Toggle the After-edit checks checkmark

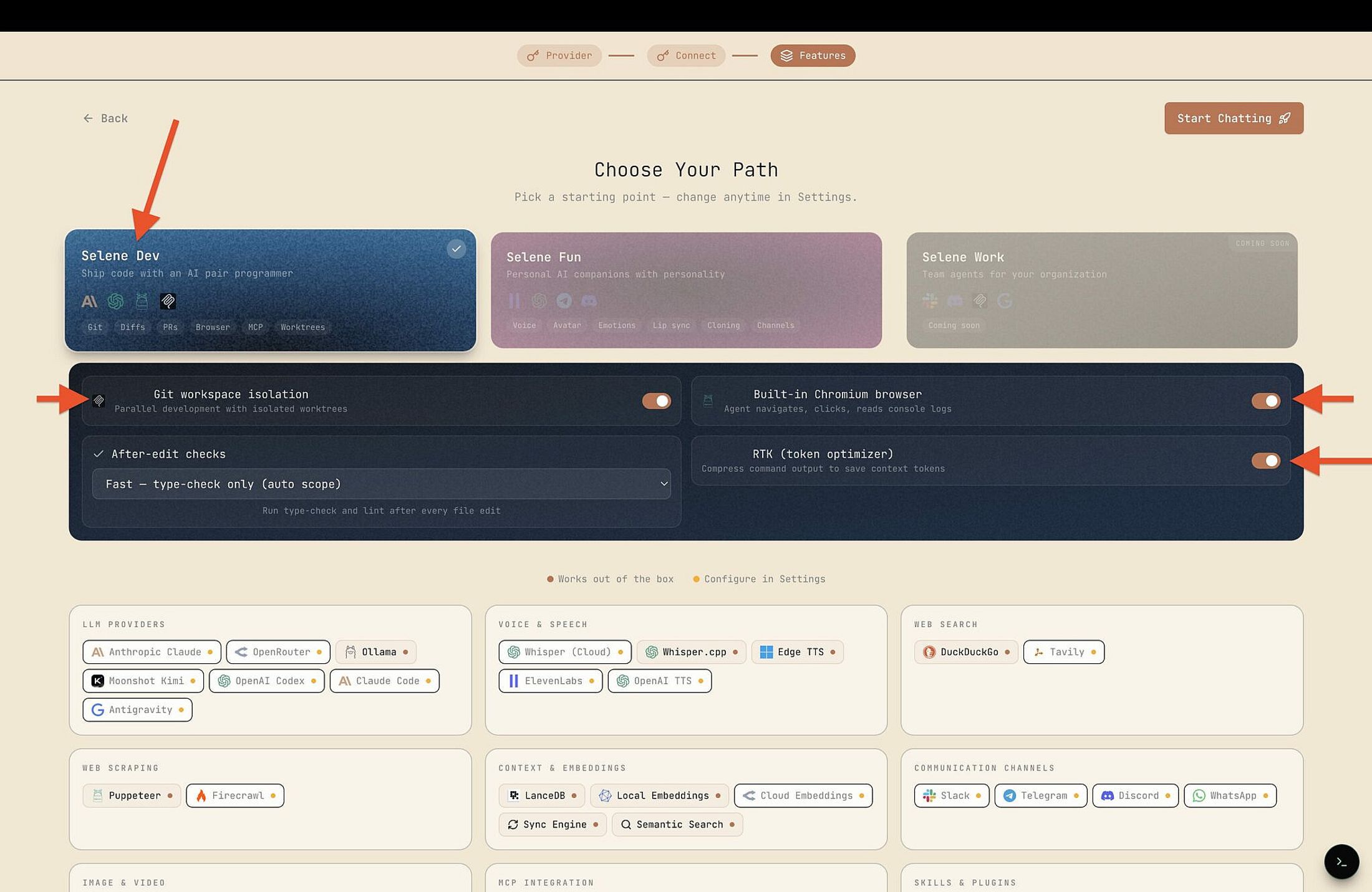pyautogui.click(x=98, y=454)
